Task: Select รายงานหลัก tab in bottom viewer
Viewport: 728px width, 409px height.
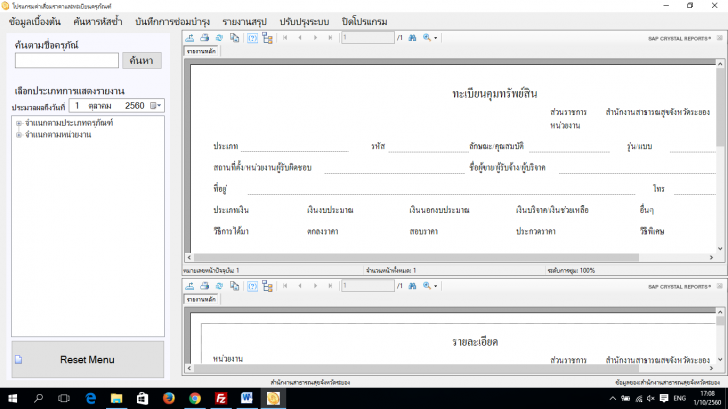Action: click(x=201, y=299)
